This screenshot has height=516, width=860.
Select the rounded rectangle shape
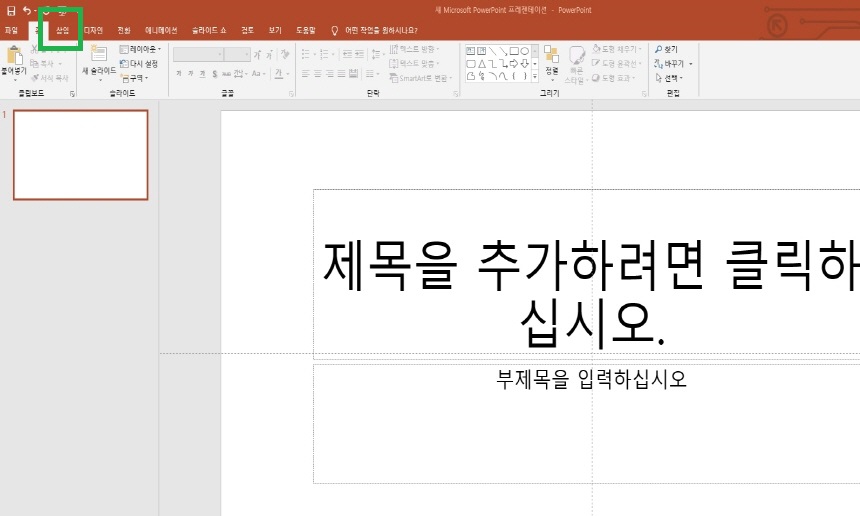(x=471, y=64)
